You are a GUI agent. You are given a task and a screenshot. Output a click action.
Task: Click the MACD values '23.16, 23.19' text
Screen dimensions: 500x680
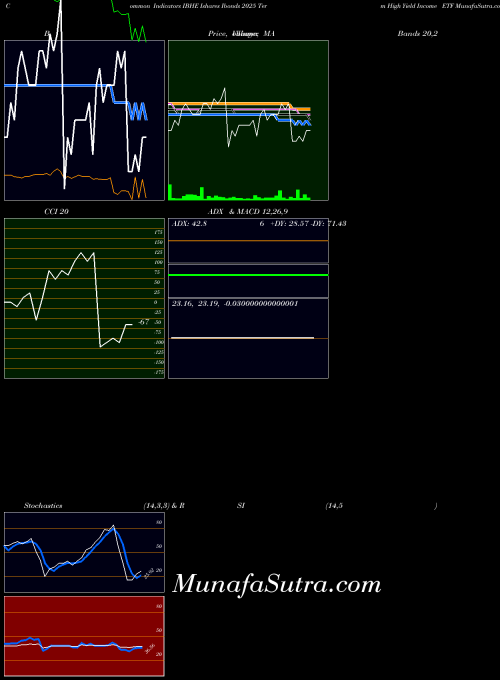(195, 304)
